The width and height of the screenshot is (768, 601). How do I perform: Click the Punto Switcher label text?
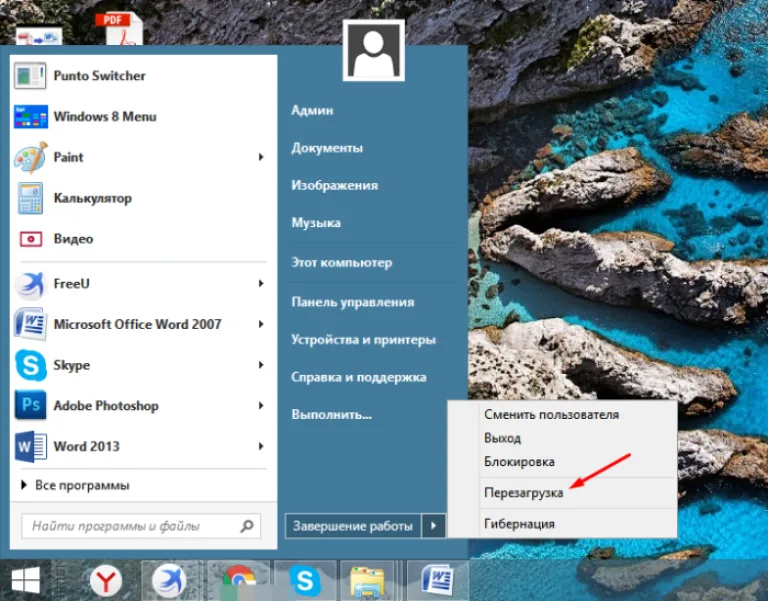coord(99,75)
